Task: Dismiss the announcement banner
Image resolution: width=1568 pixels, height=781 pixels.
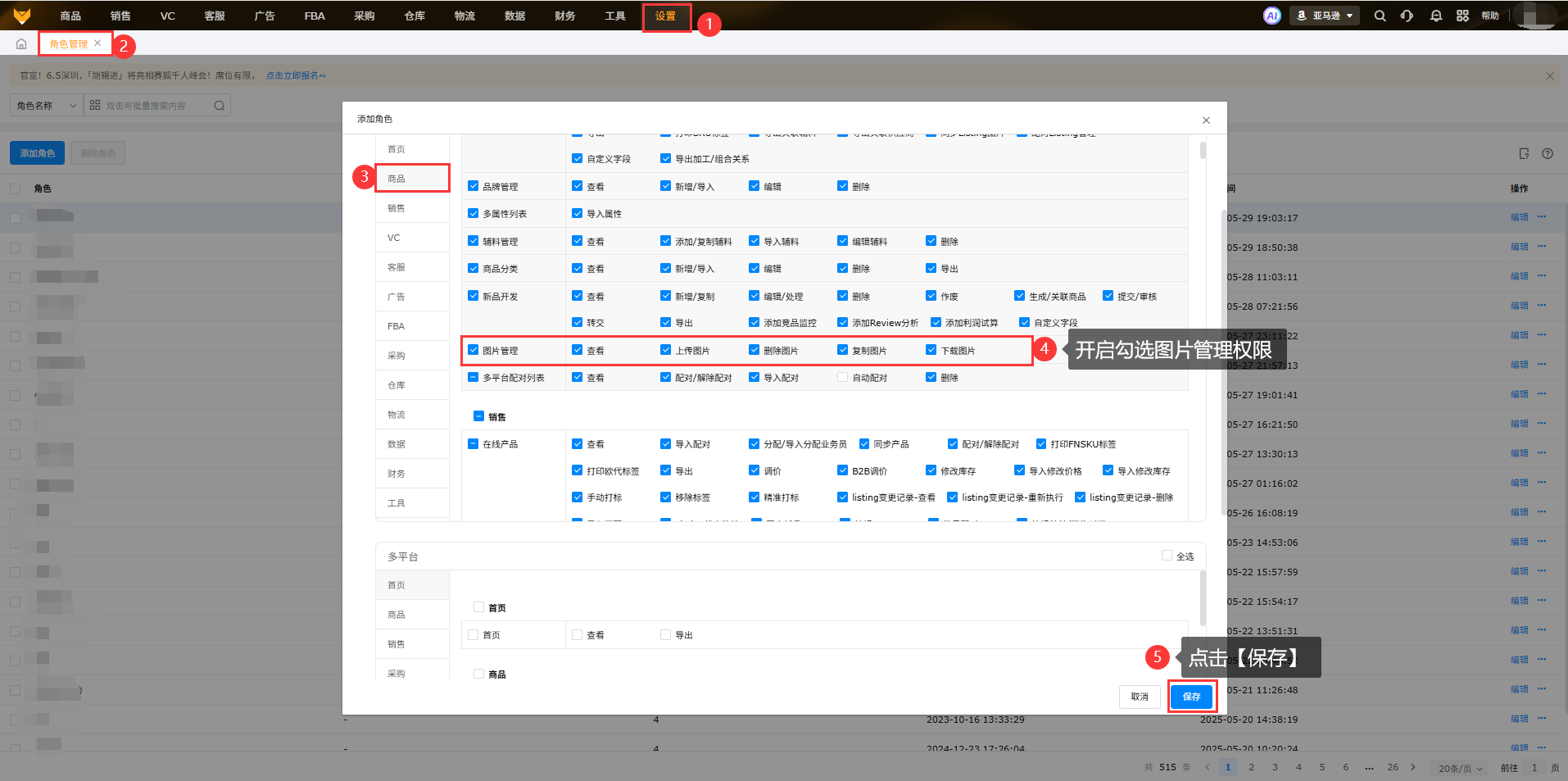Action: [1549, 75]
